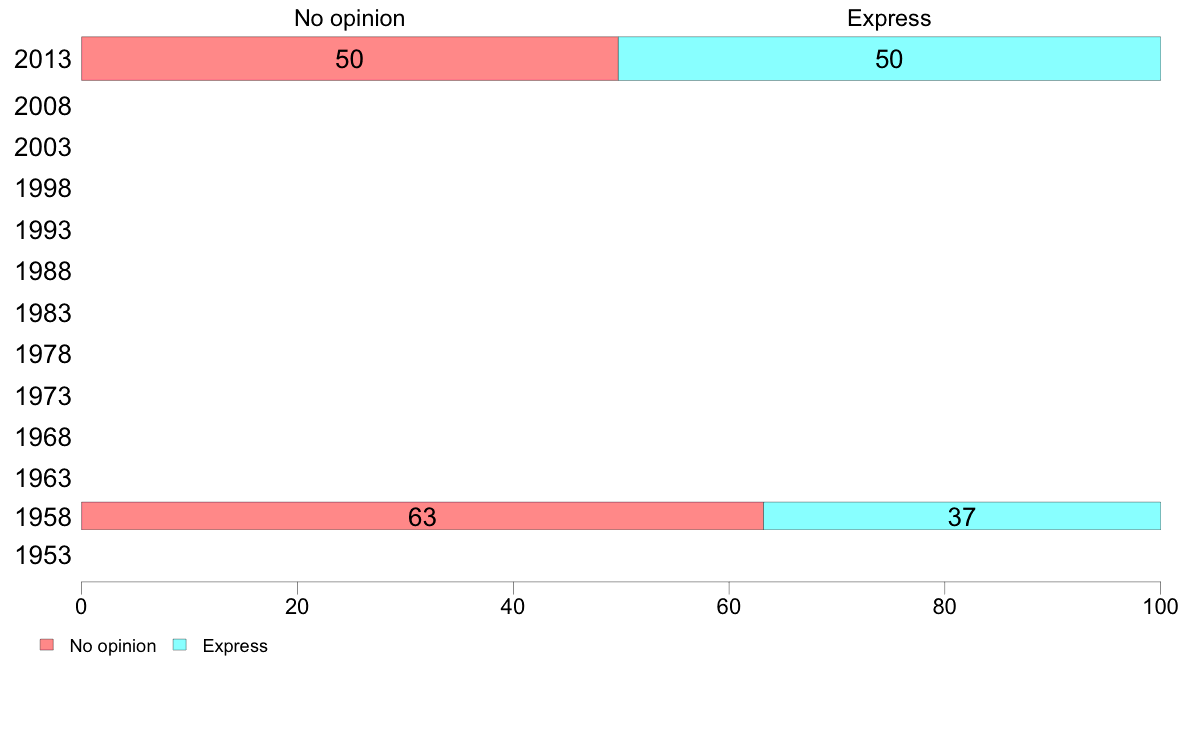This screenshot has width=1188, height=736.
Task: Select the 2013 No opinion bar segment
Action: click(x=349, y=58)
